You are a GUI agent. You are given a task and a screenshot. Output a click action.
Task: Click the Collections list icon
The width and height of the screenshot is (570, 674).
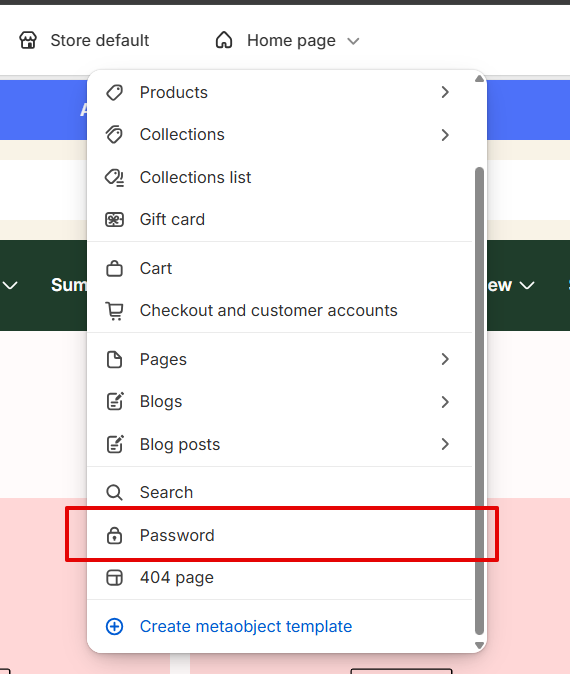[x=114, y=177]
